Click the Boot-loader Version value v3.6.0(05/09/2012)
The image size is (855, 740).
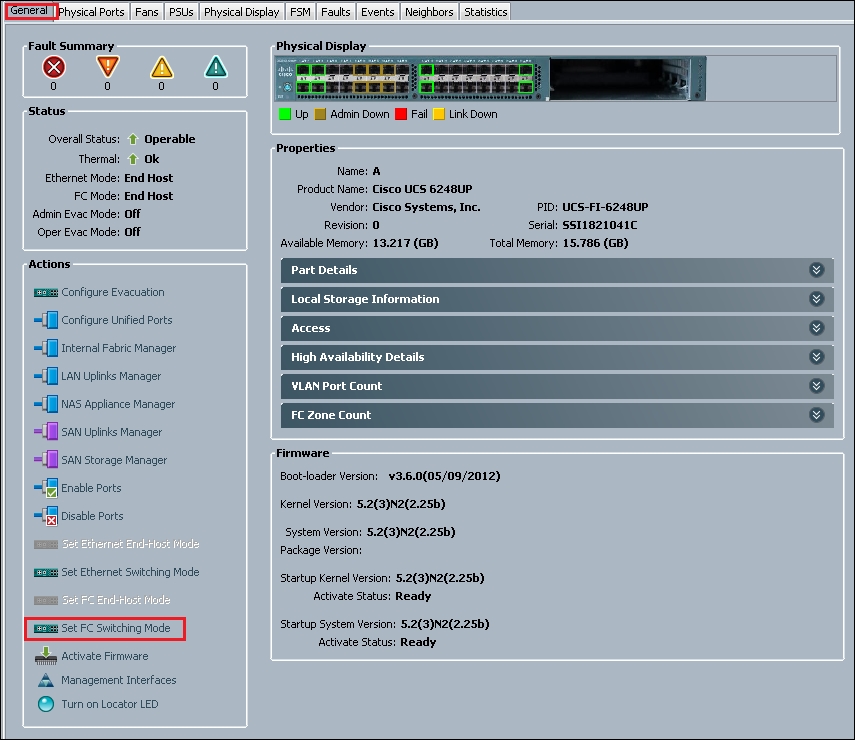coord(444,476)
